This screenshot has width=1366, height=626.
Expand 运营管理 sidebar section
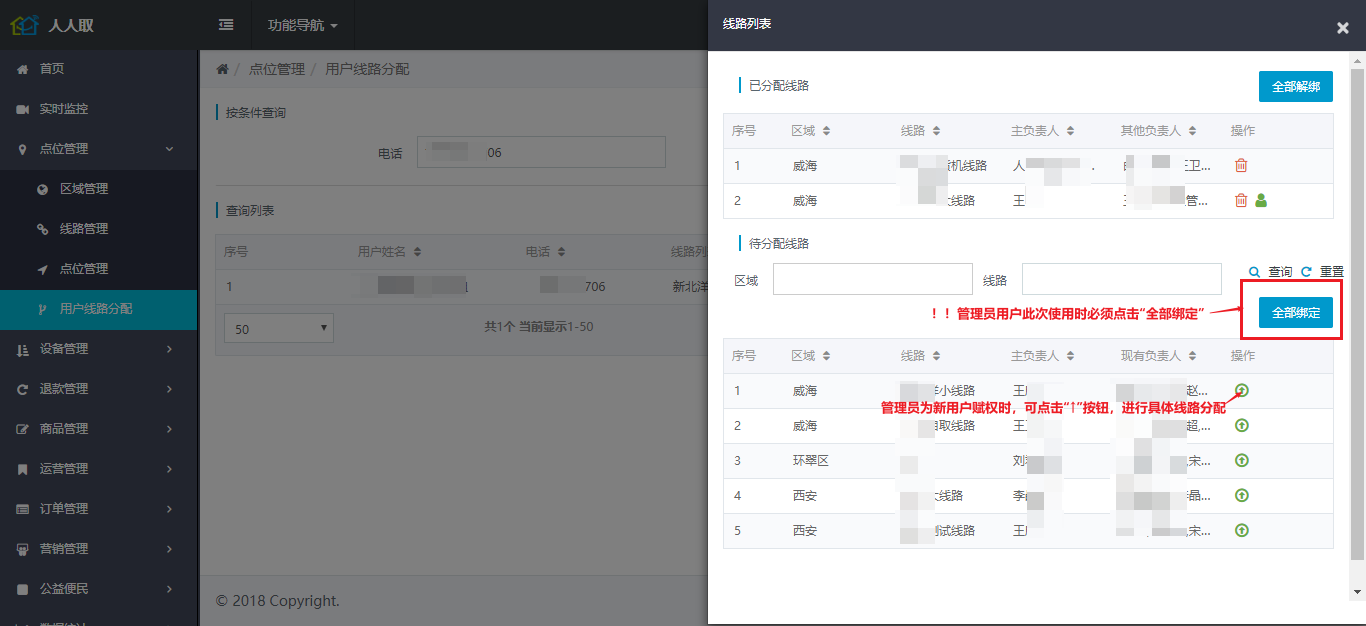tap(100, 469)
